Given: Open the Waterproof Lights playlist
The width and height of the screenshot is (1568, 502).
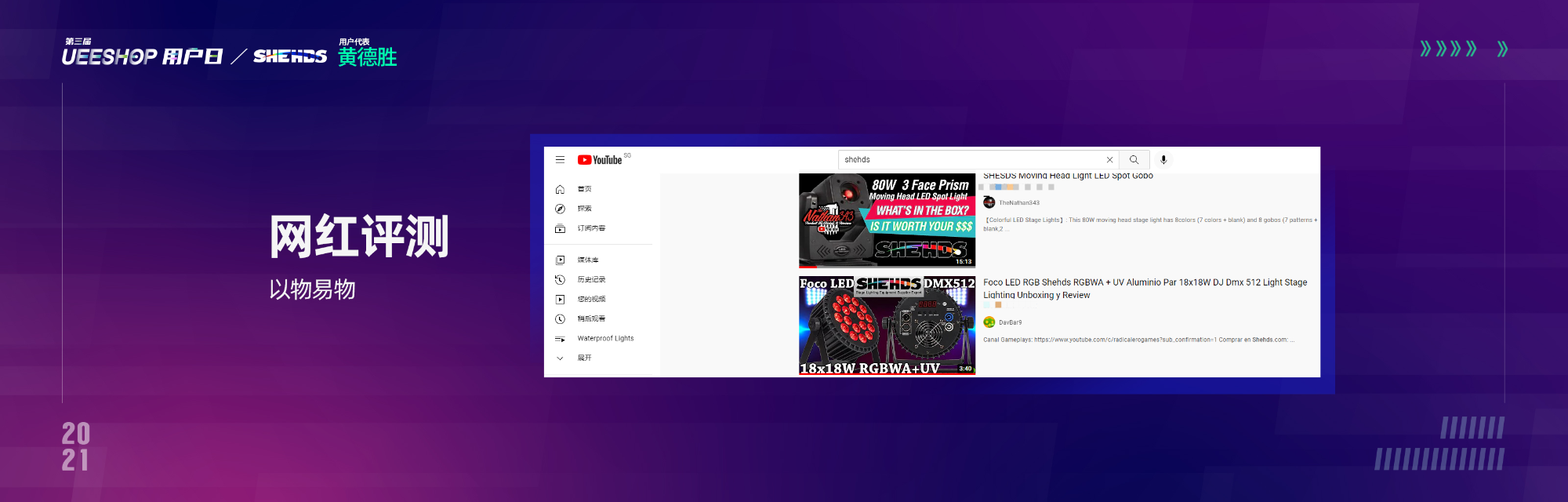Looking at the screenshot, I should [604, 338].
